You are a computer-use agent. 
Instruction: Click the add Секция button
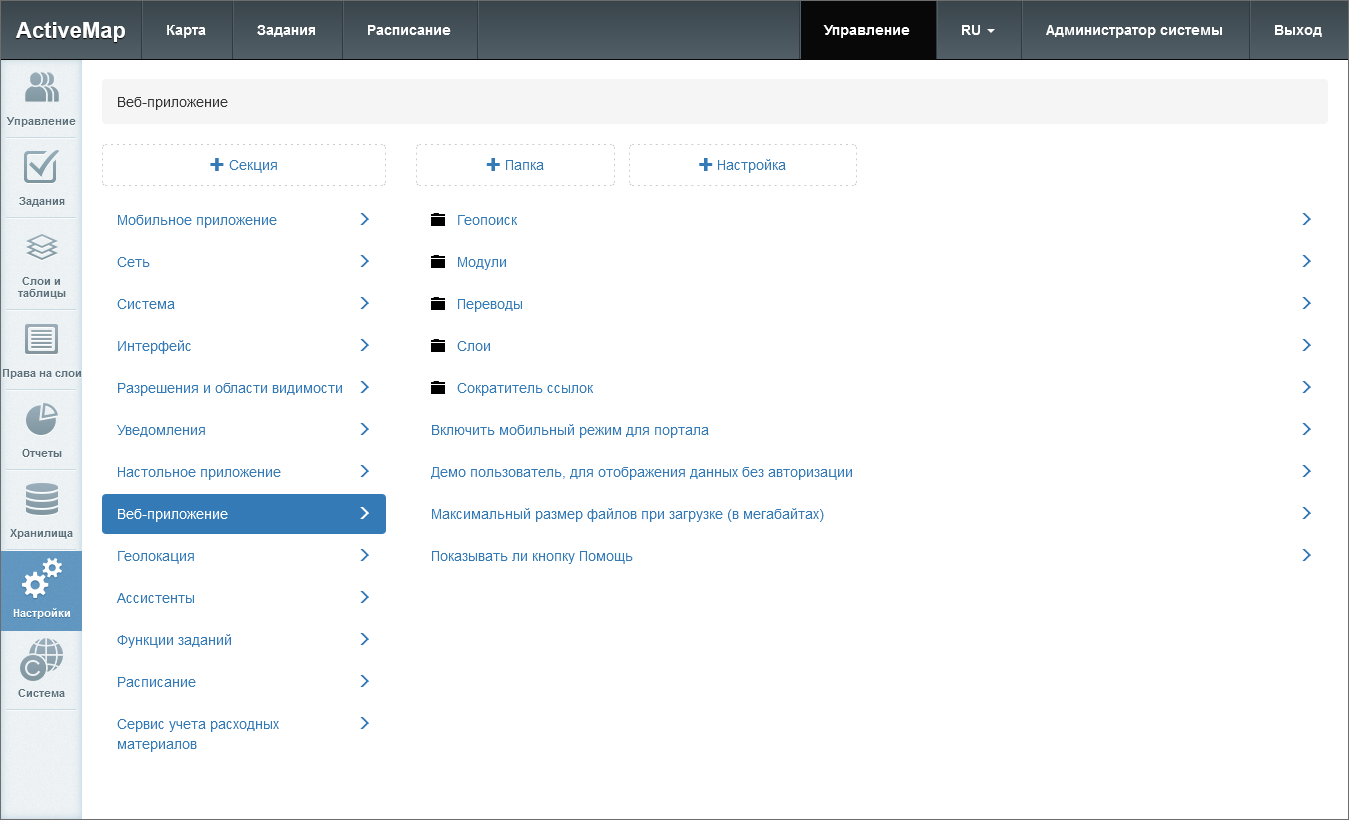click(x=244, y=165)
